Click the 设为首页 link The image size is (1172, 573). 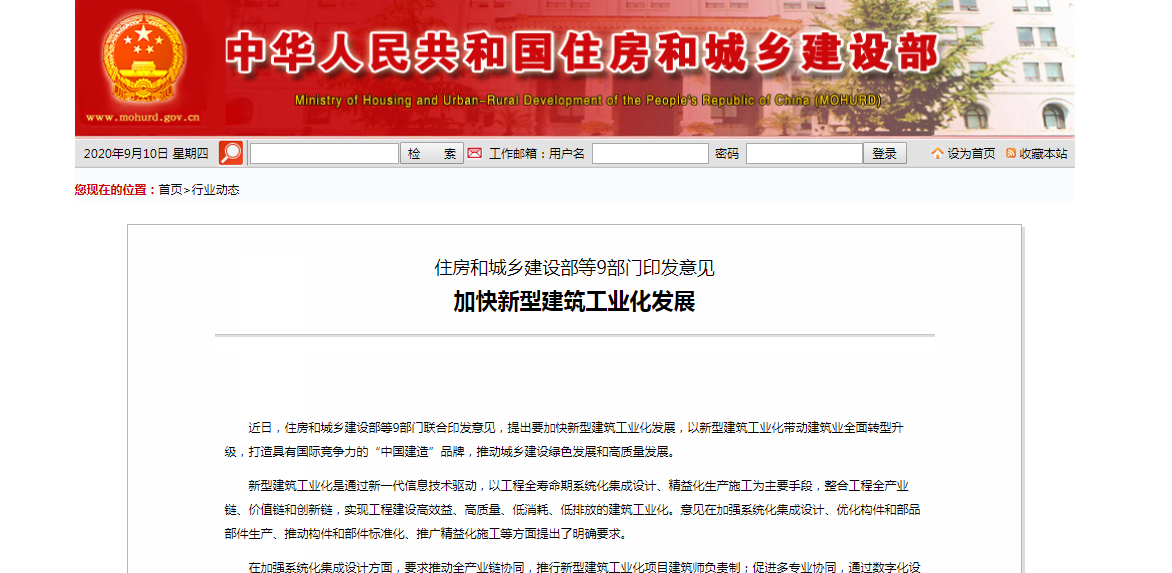point(971,154)
